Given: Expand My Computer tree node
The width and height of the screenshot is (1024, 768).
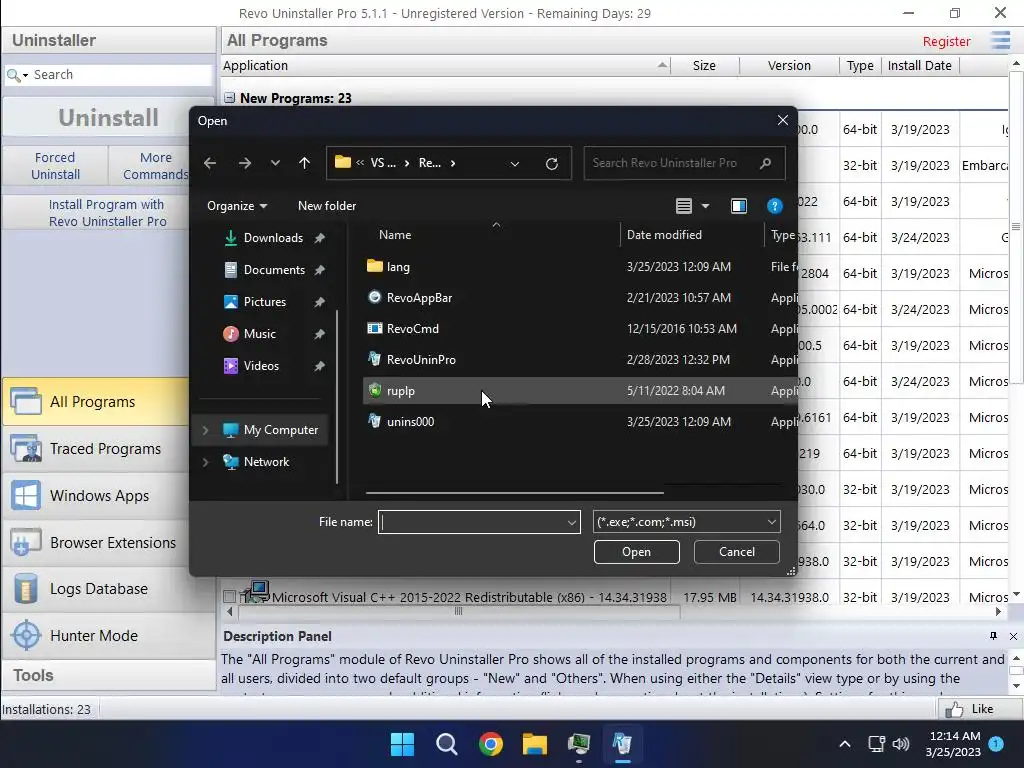Looking at the screenshot, I should click(x=206, y=430).
